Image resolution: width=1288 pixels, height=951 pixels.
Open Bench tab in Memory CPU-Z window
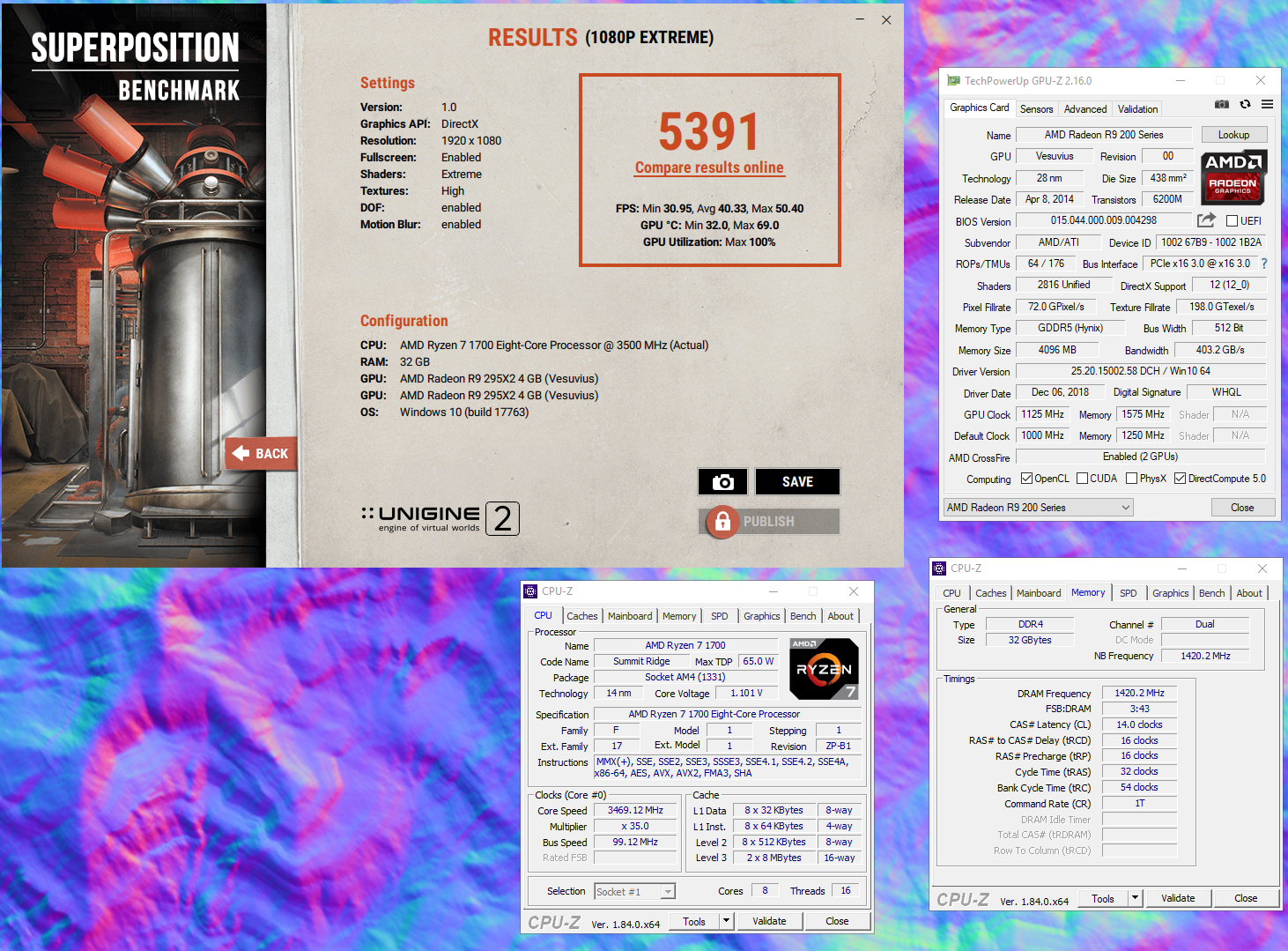pyautogui.click(x=1212, y=593)
